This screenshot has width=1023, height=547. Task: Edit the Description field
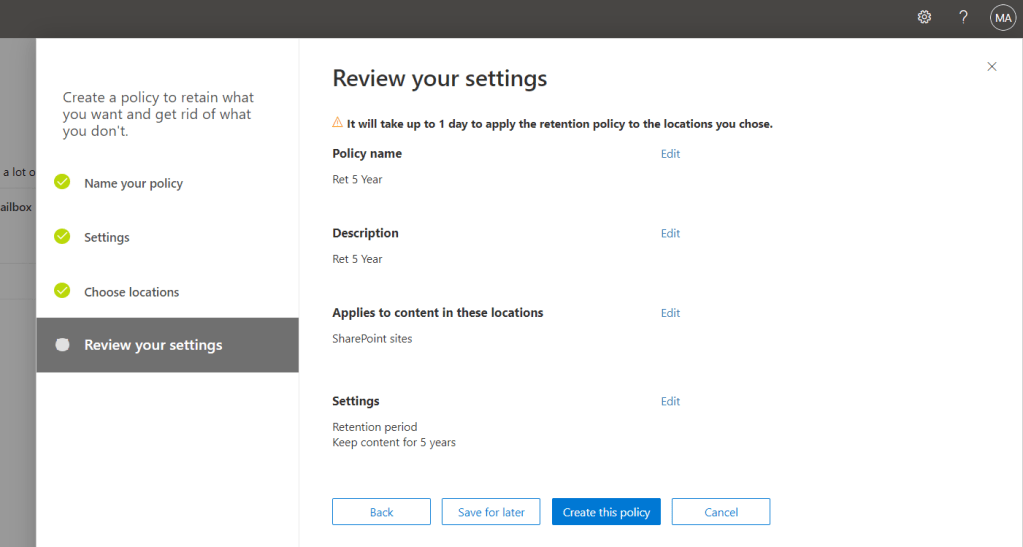coord(670,233)
